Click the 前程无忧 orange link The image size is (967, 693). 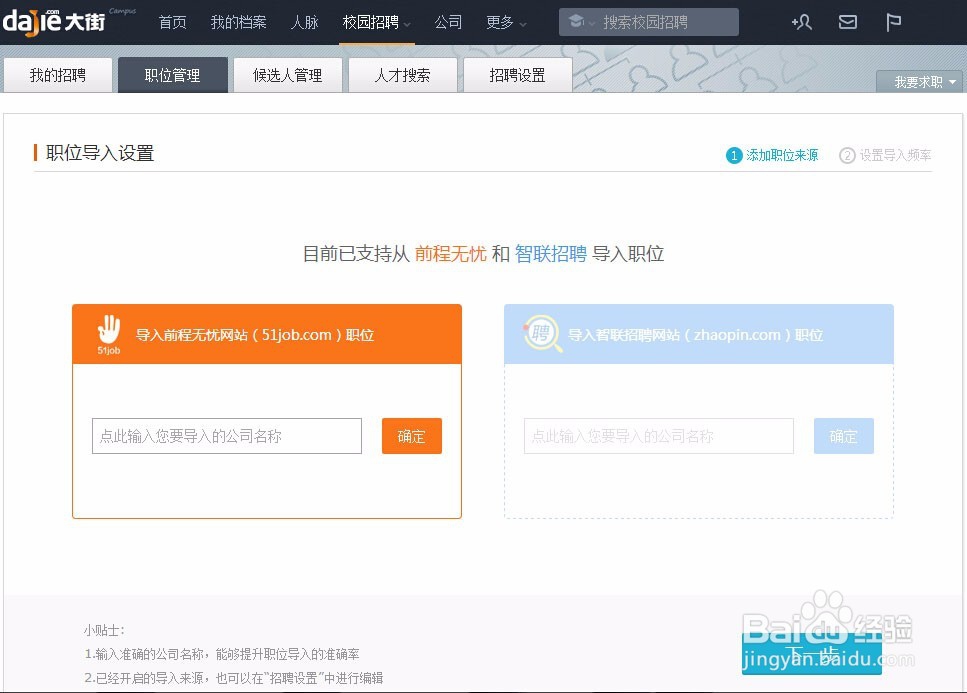click(450, 253)
